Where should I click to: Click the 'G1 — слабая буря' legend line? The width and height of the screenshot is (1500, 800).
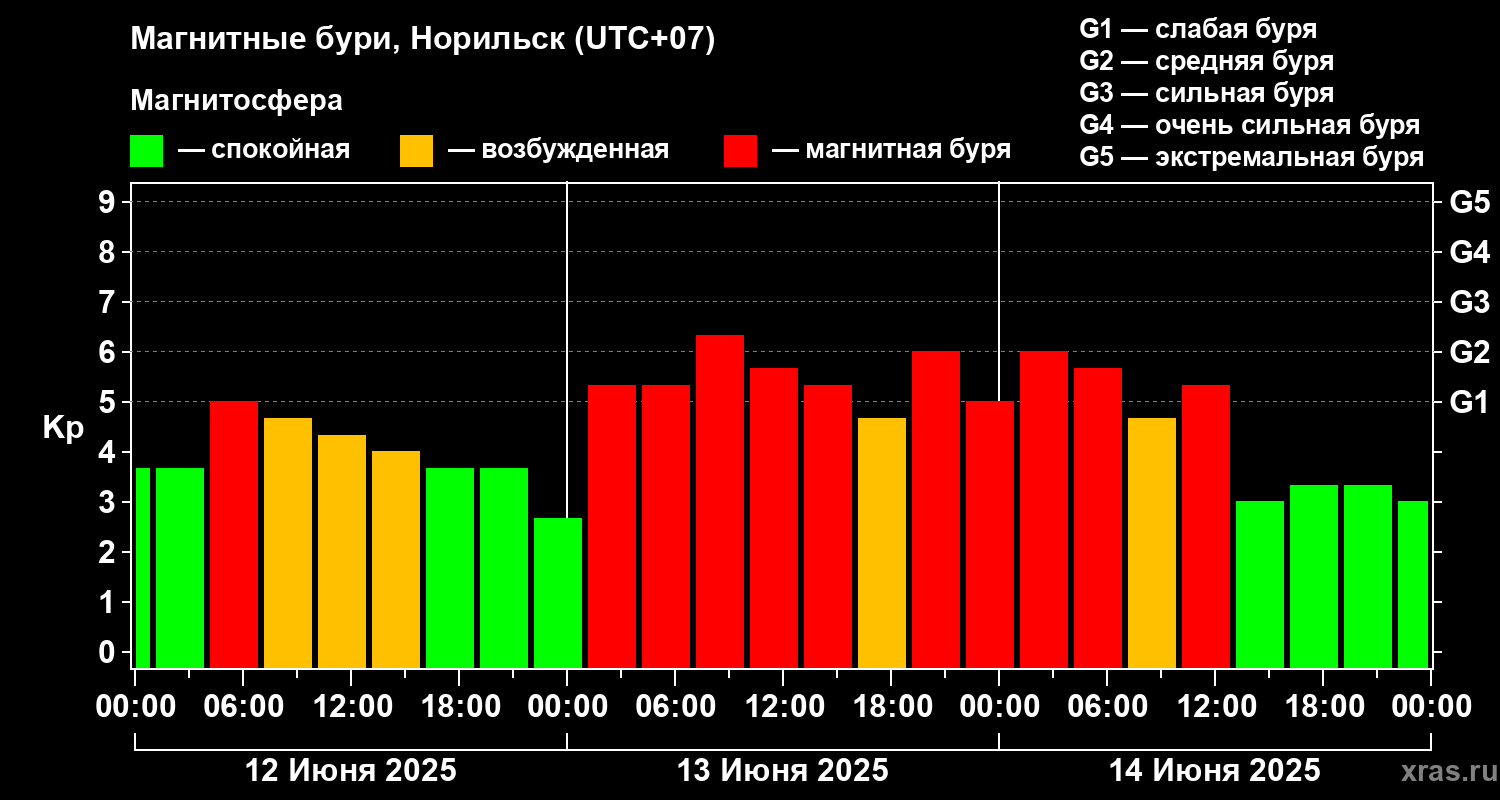[x=1198, y=29]
